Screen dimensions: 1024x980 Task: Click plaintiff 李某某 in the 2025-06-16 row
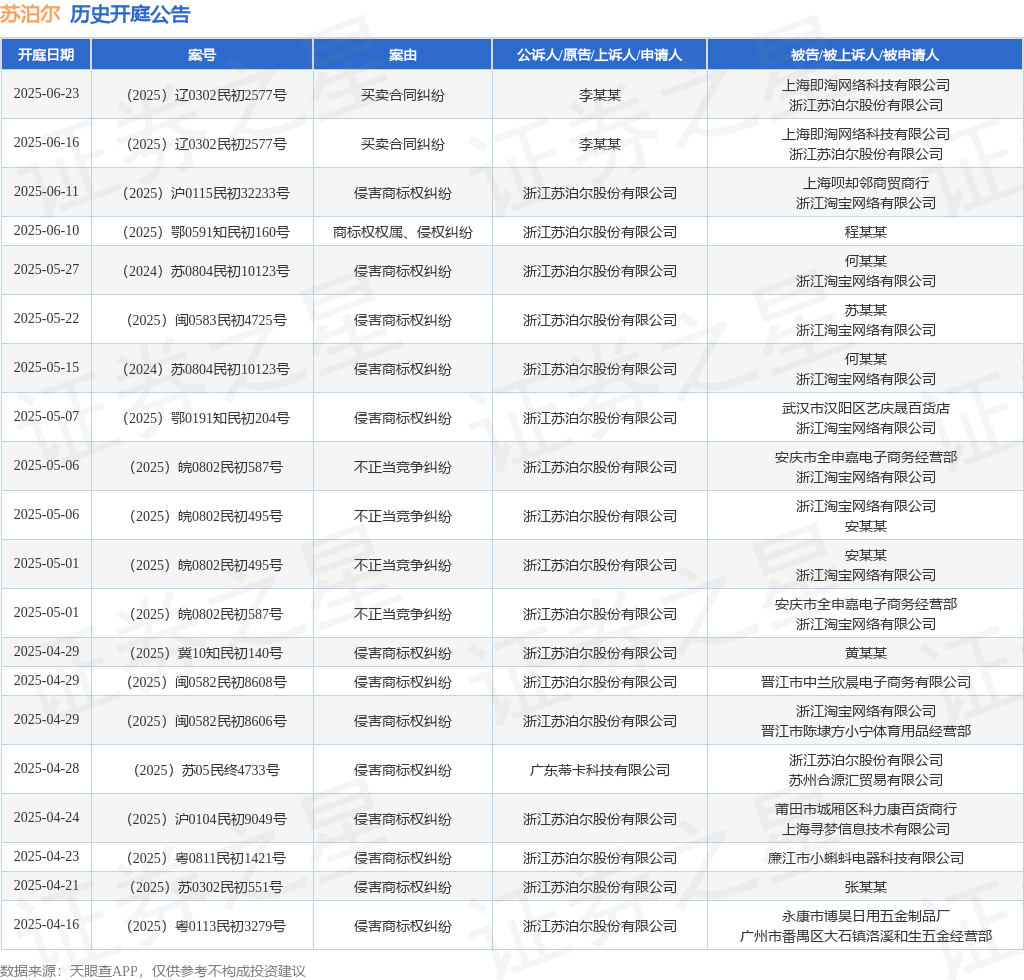(600, 144)
